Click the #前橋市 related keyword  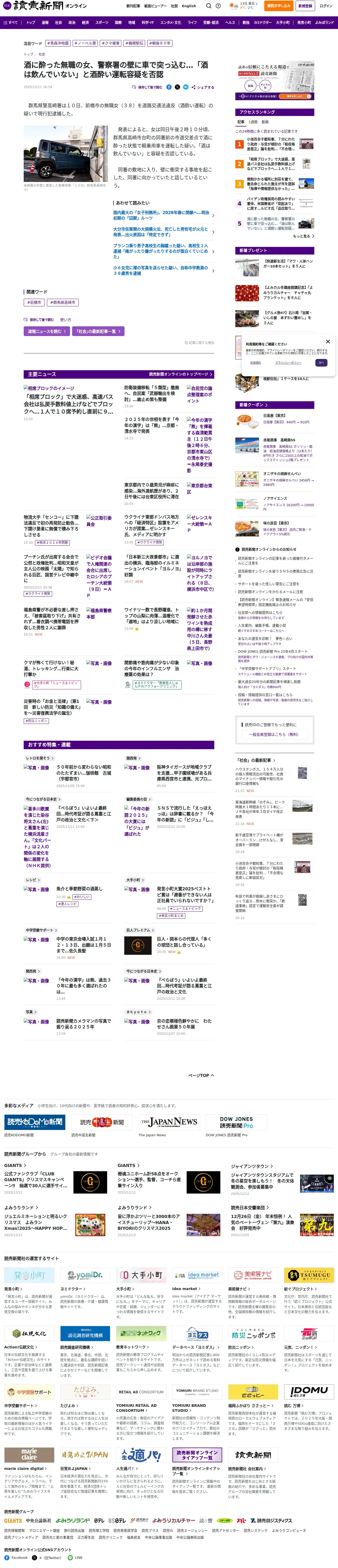35,302
